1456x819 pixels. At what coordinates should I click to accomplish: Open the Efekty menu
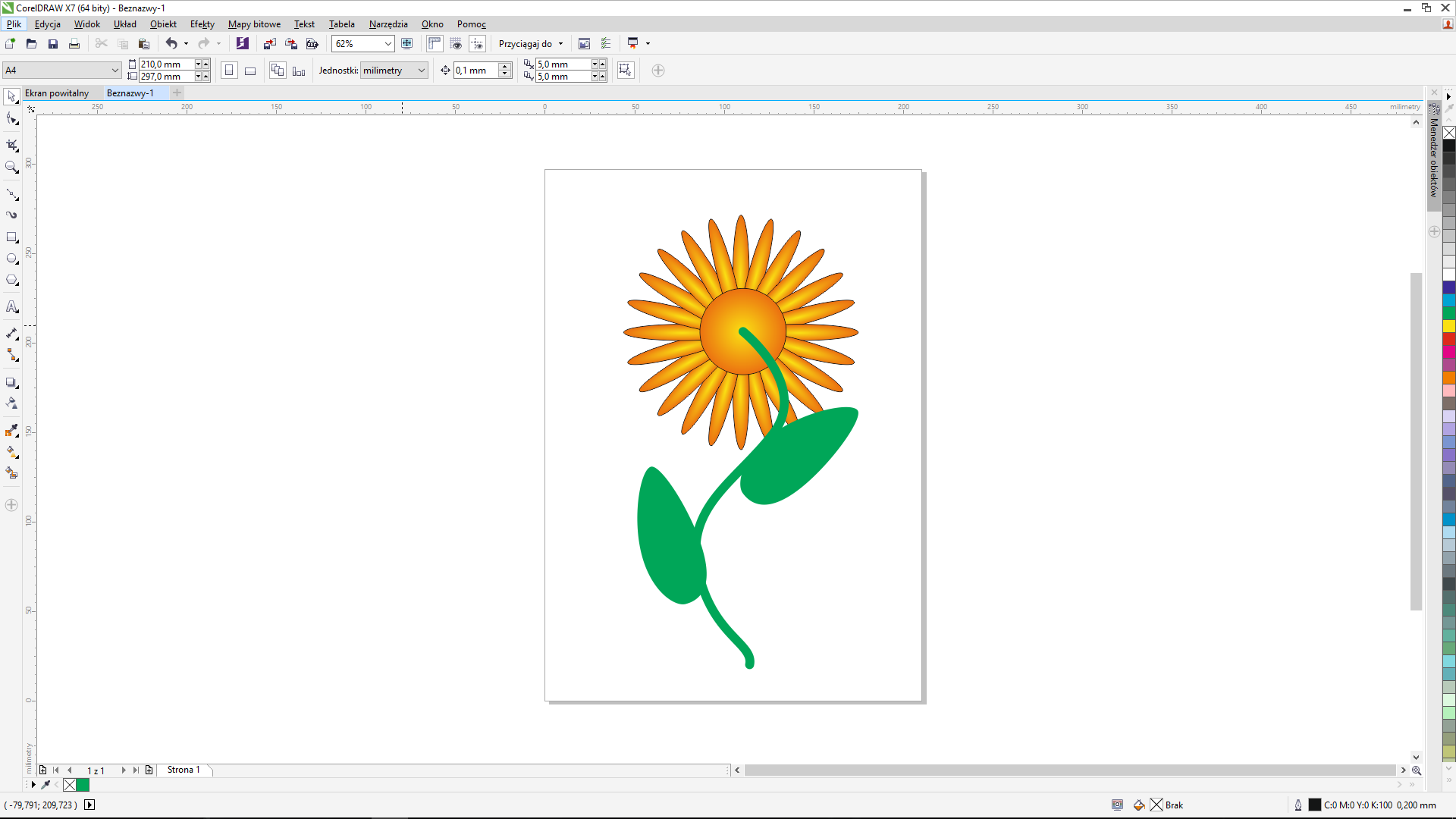202,24
